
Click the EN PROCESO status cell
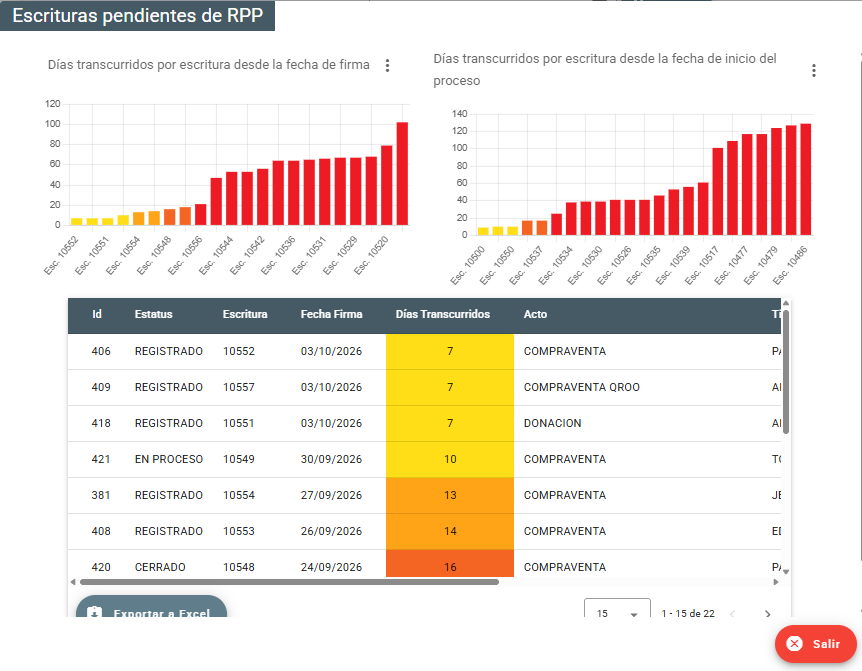pos(169,459)
